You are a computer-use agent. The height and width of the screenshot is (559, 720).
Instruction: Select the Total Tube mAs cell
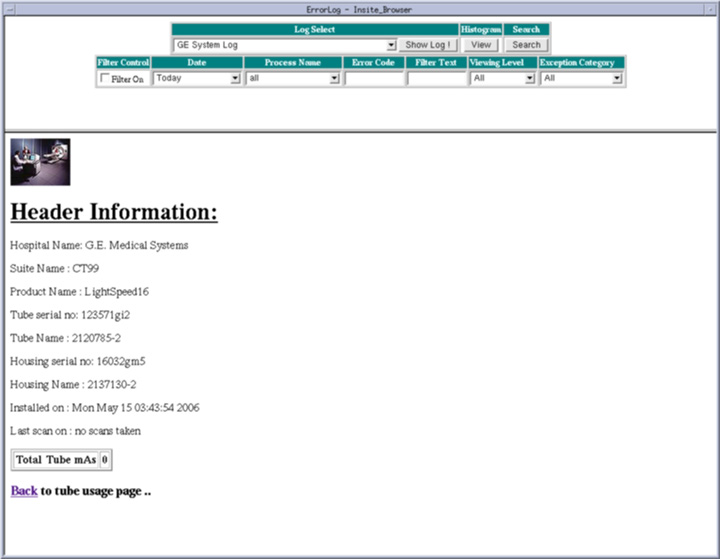click(x=56, y=460)
